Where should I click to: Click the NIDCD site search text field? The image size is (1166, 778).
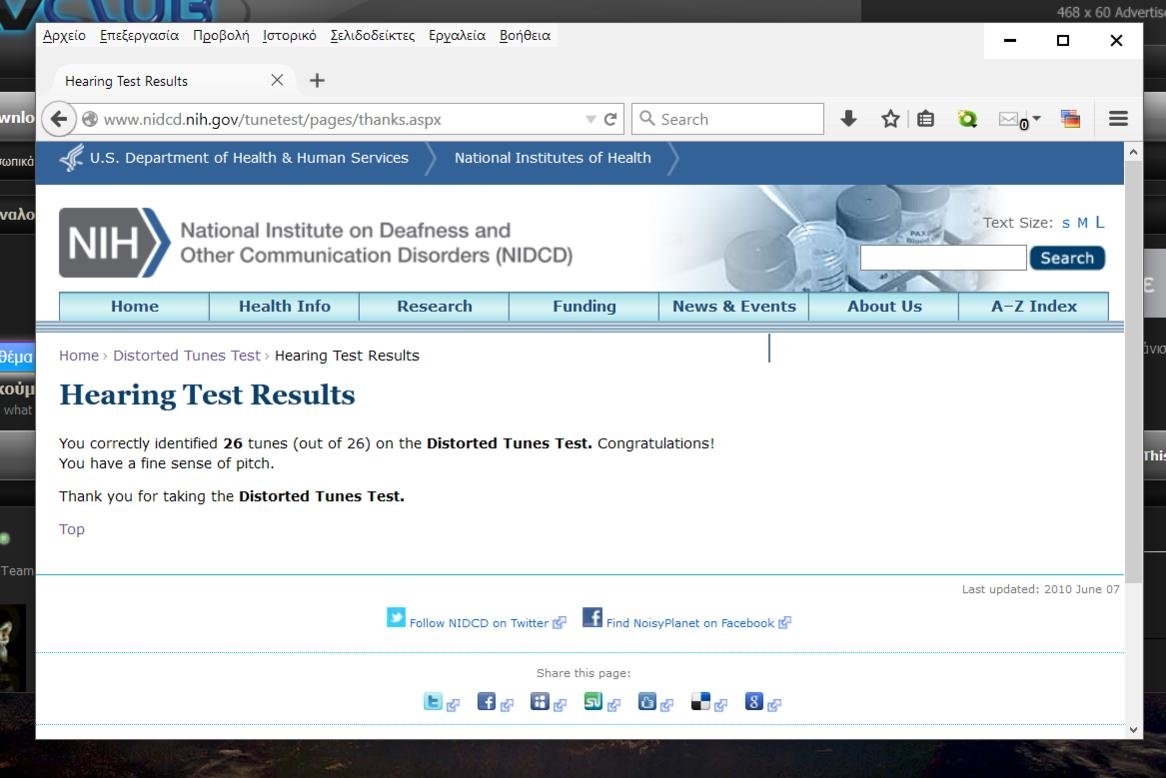pyautogui.click(x=943, y=258)
